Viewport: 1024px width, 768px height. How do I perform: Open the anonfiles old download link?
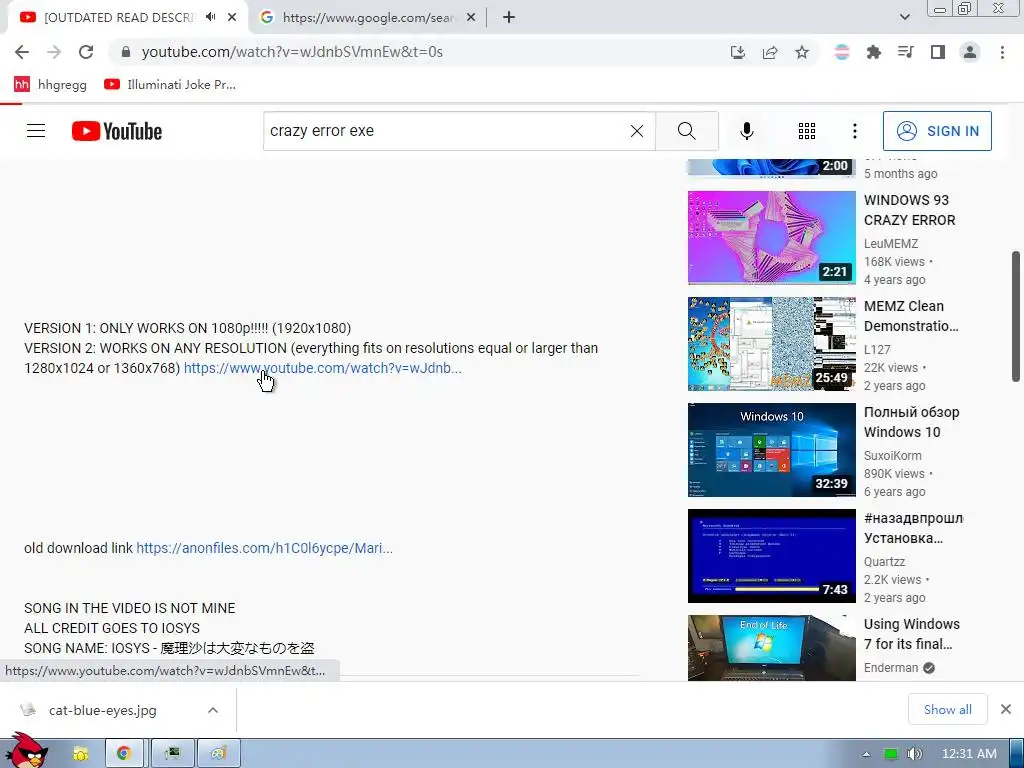[264, 549]
